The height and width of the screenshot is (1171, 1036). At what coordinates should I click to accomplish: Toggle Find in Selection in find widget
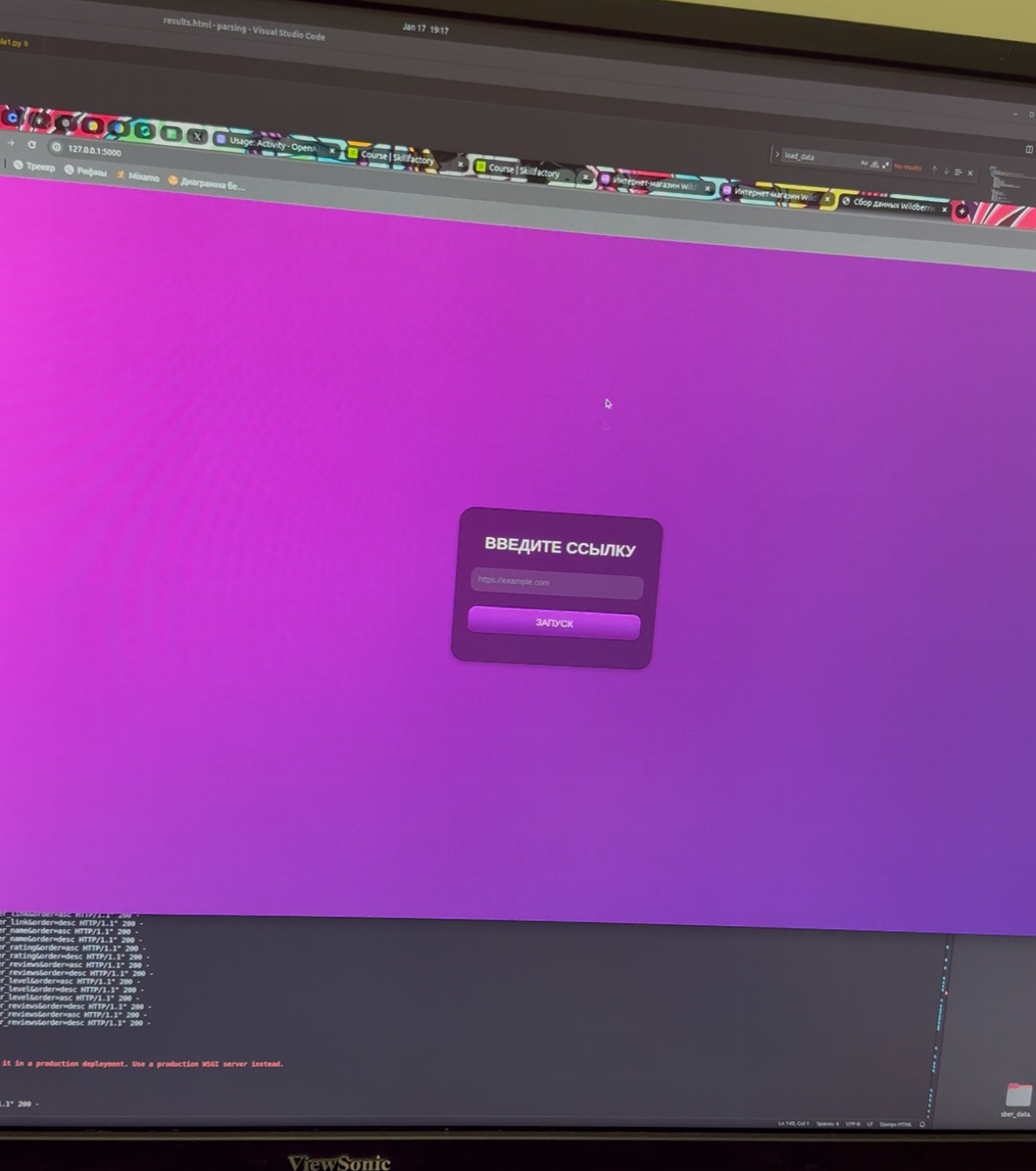[x=957, y=172]
